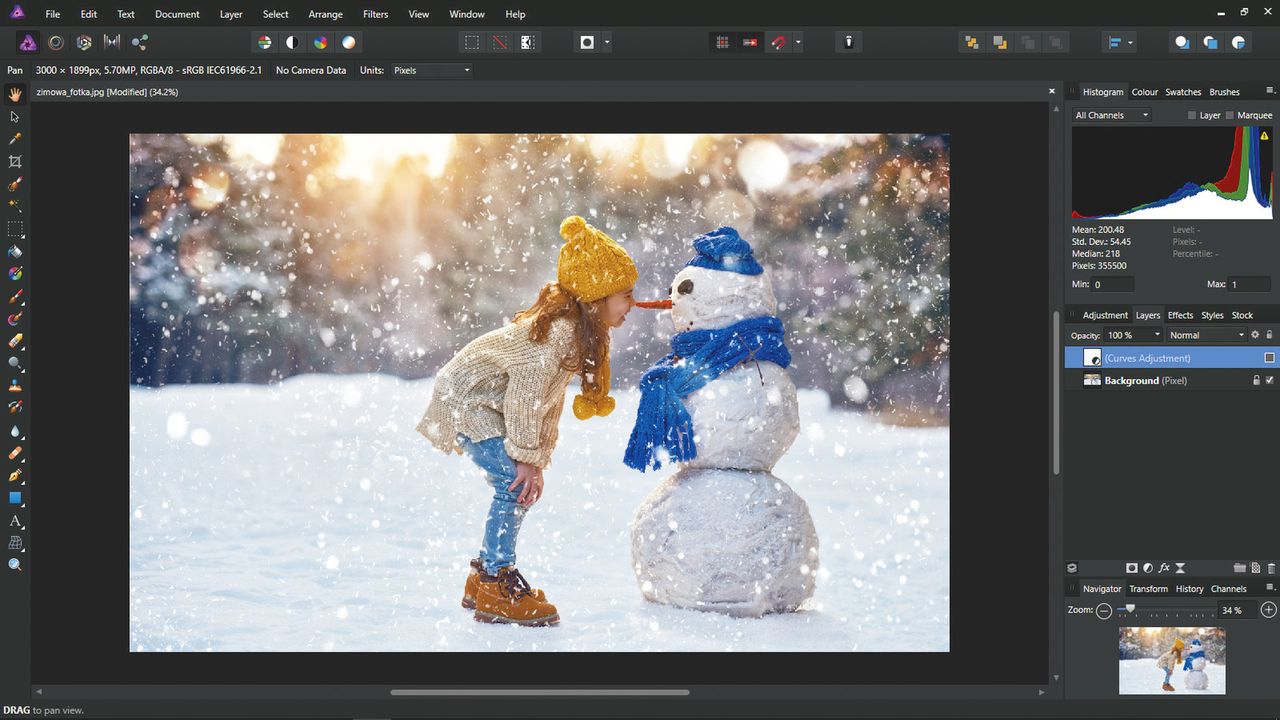Toggle the Background layer lock icon
This screenshot has width=1280, height=720.
click(x=1257, y=380)
